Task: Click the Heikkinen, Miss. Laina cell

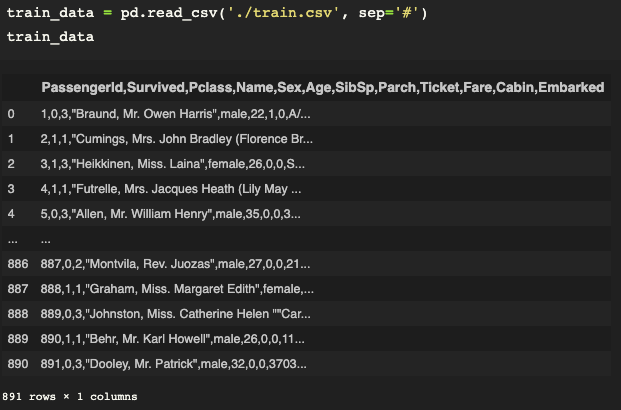Action: point(173,164)
